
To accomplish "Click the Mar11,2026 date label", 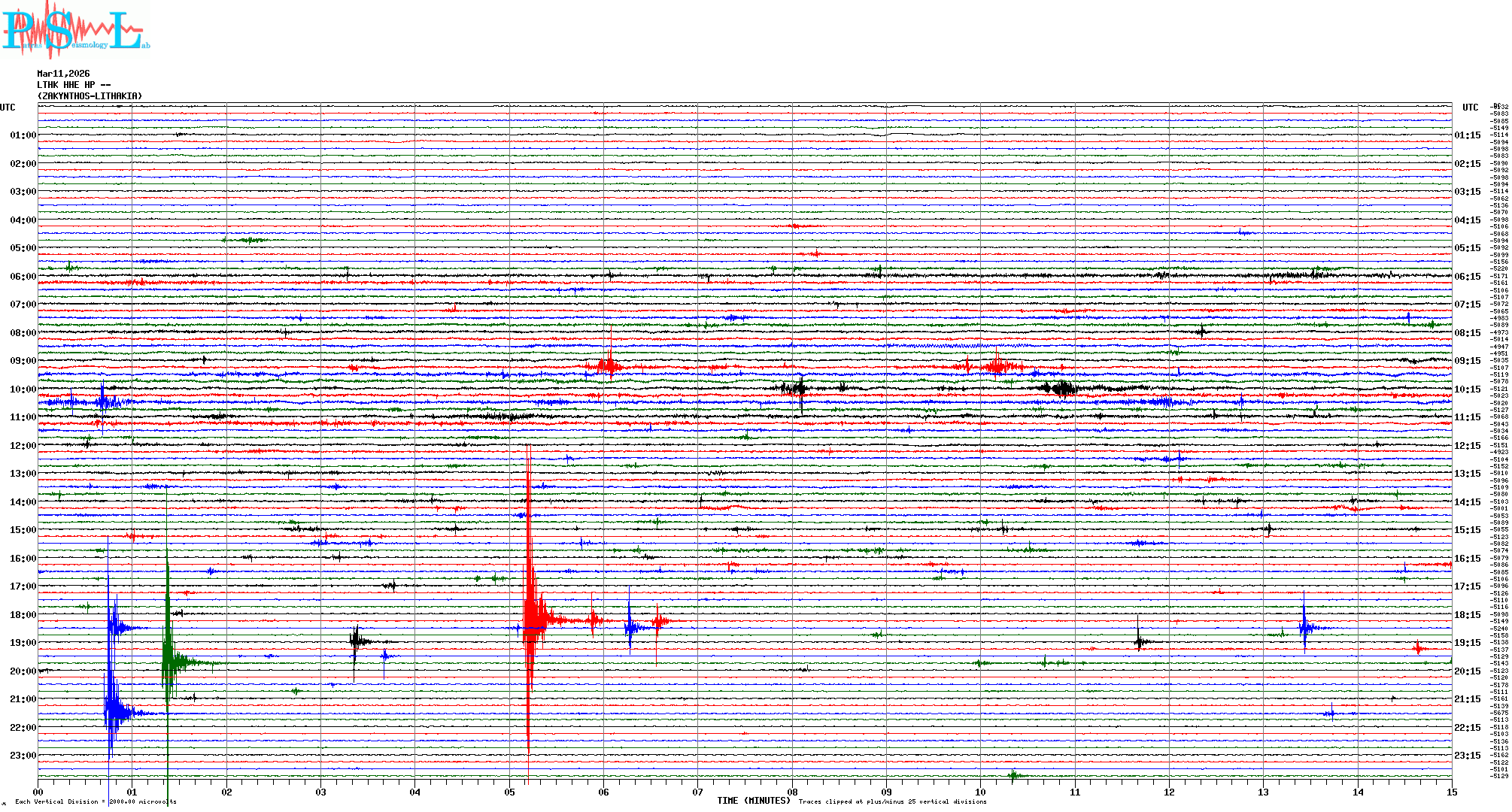I will click(x=63, y=74).
